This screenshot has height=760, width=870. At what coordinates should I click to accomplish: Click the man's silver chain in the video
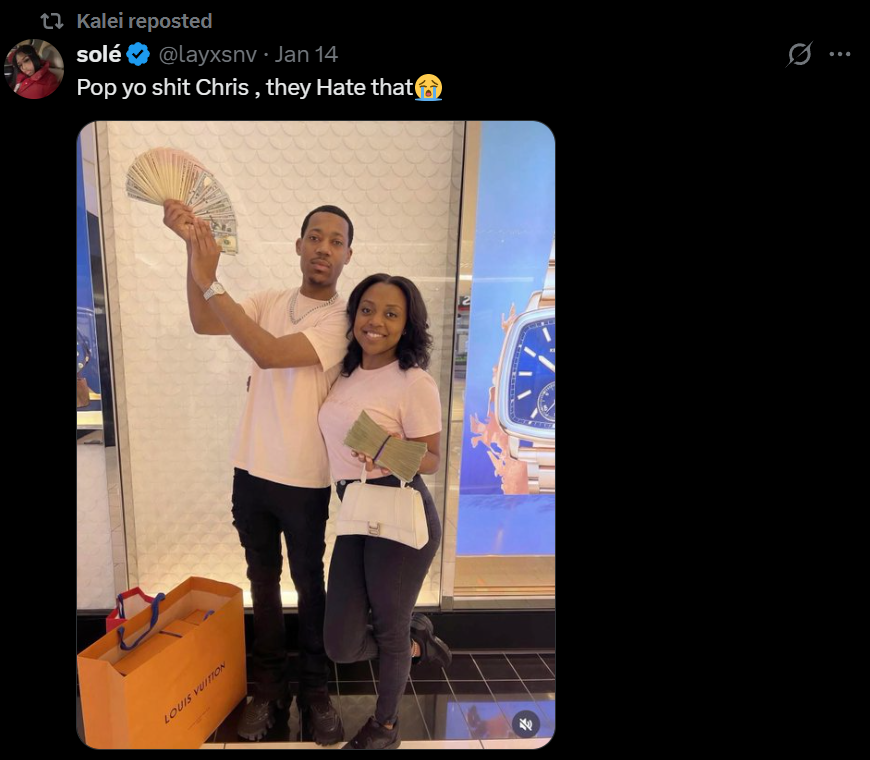tap(311, 308)
